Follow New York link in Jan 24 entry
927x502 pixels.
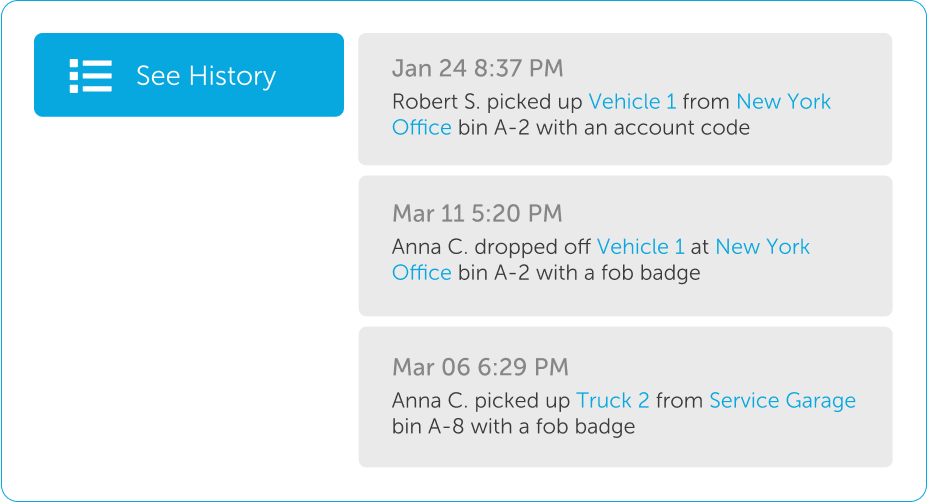pos(783,102)
